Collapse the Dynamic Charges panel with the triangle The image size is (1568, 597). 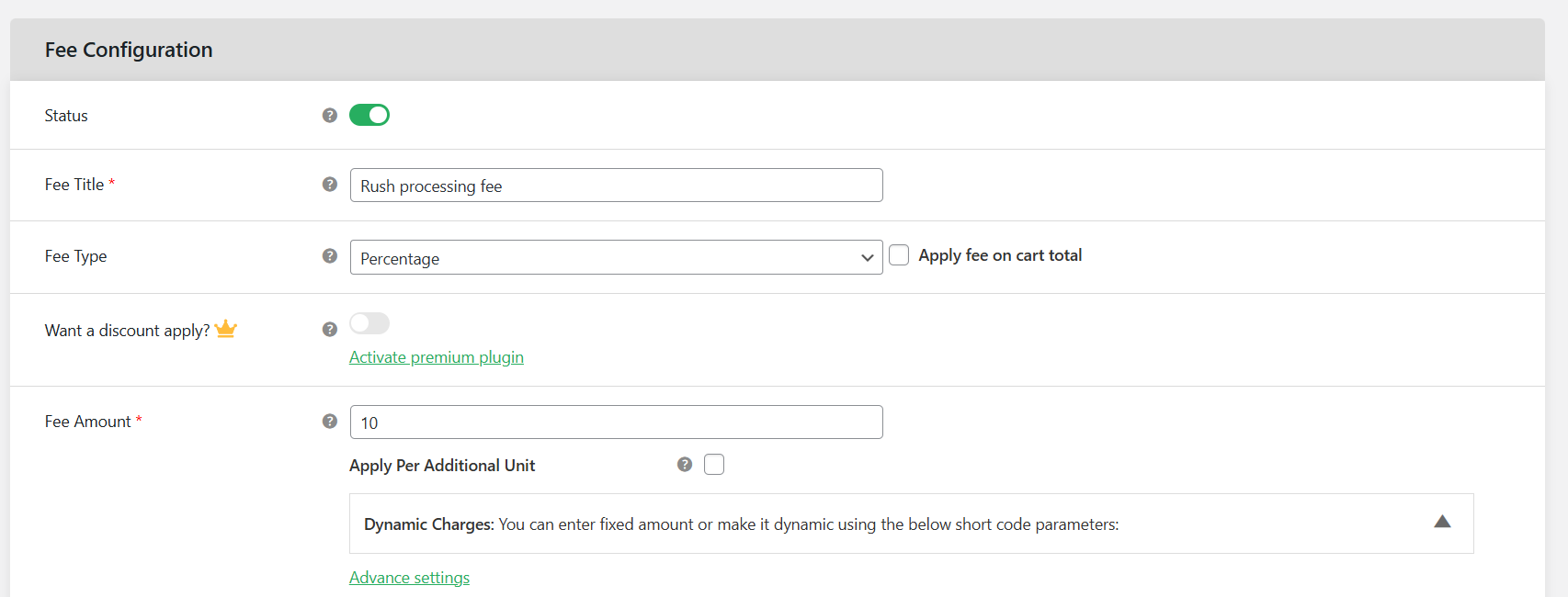point(1442,522)
